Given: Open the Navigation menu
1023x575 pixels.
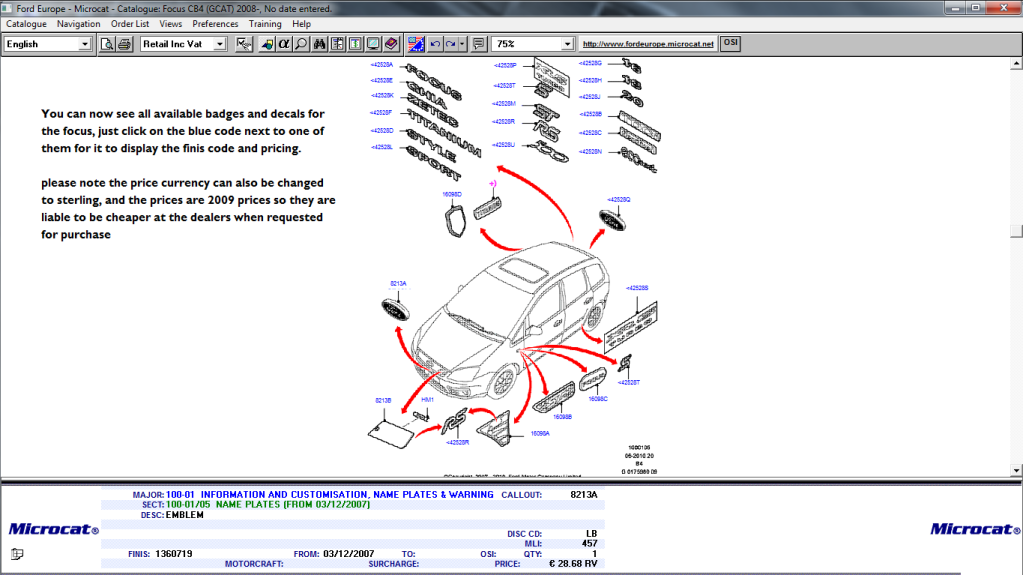Looking at the screenshot, I should [x=78, y=24].
